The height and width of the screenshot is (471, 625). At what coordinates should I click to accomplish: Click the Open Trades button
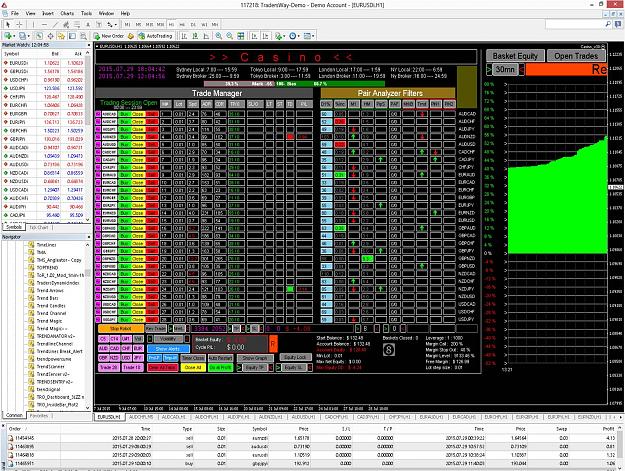click(576, 56)
